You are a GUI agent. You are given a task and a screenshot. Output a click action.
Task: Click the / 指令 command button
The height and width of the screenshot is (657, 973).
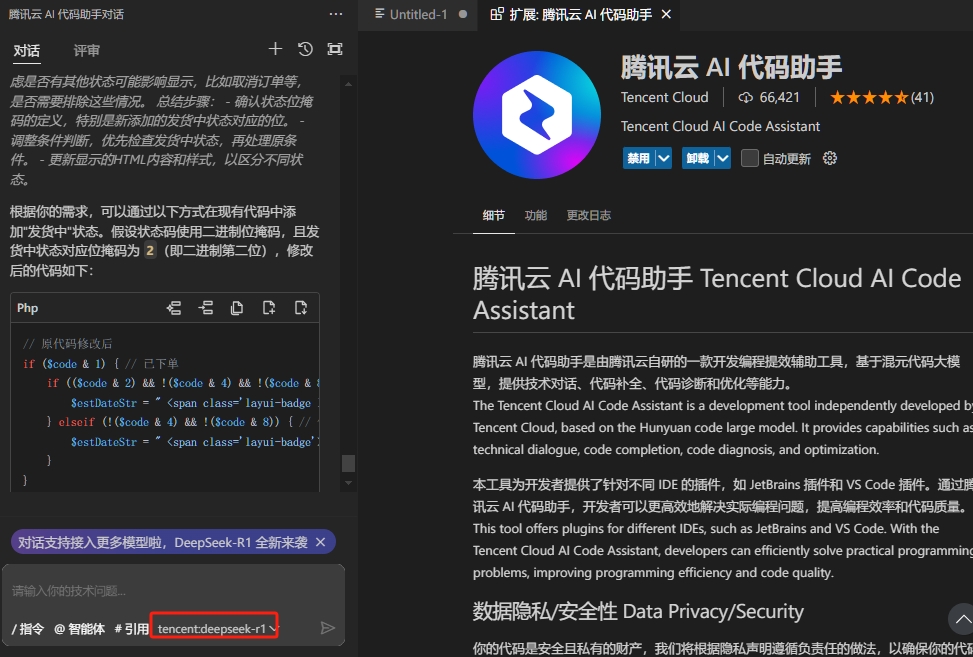[x=28, y=628]
